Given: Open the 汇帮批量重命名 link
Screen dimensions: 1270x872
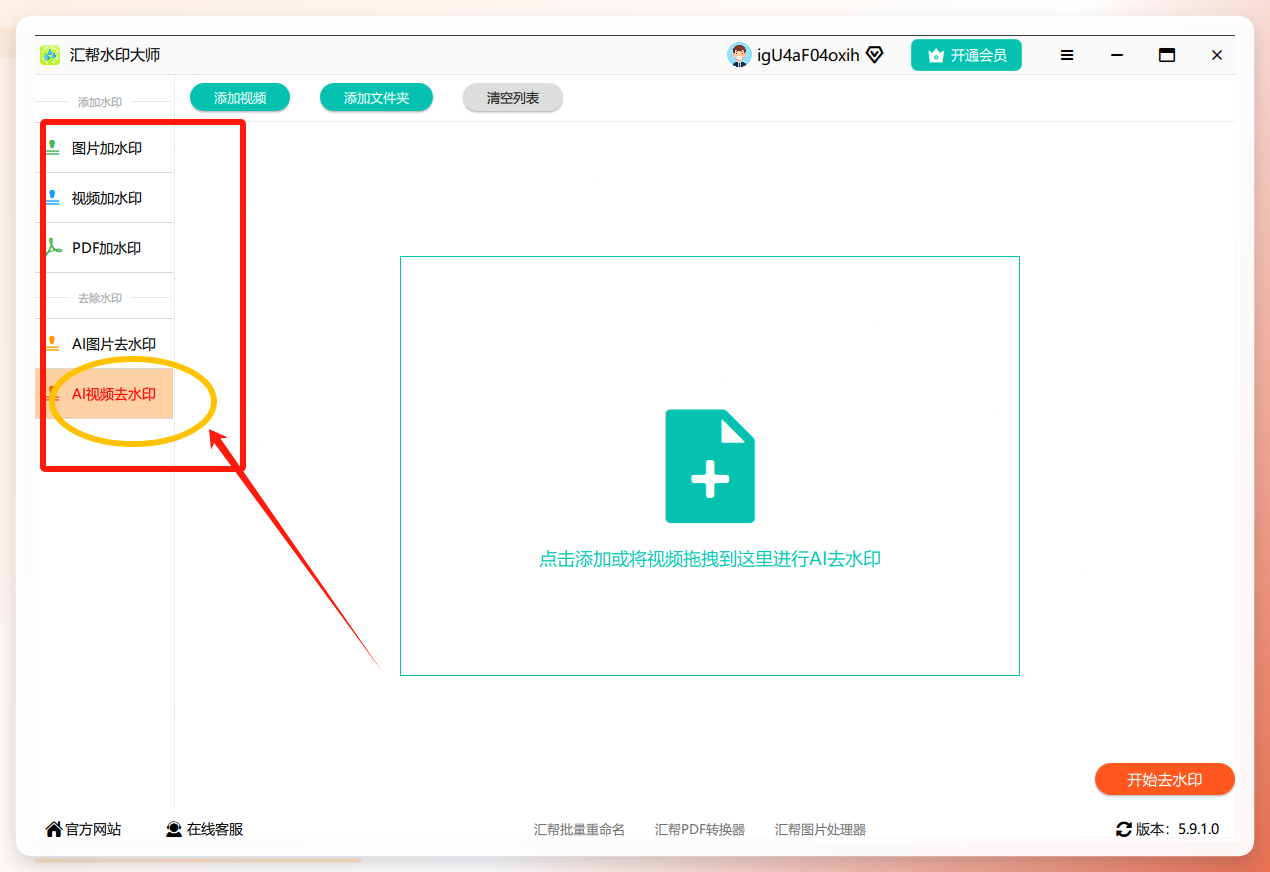Looking at the screenshot, I should (579, 830).
